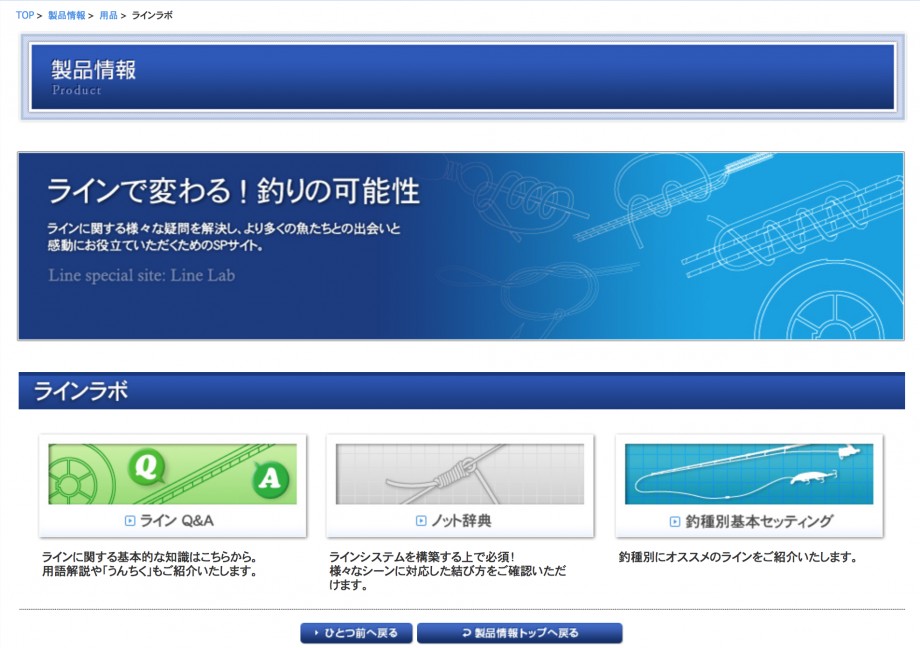This screenshot has height=648, width=920.
Task: Click the green Q speech bubble icon
Action: (147, 467)
